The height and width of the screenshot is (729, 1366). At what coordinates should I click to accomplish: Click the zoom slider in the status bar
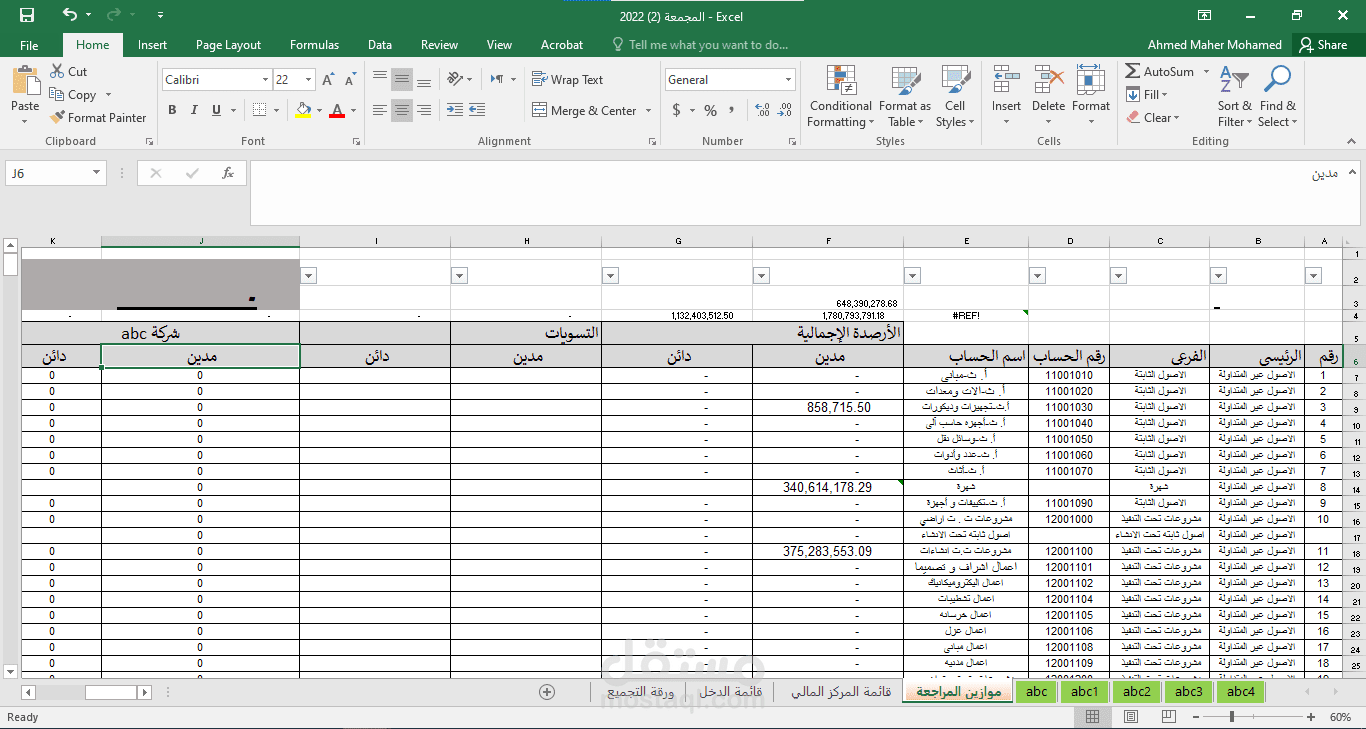pos(1255,717)
